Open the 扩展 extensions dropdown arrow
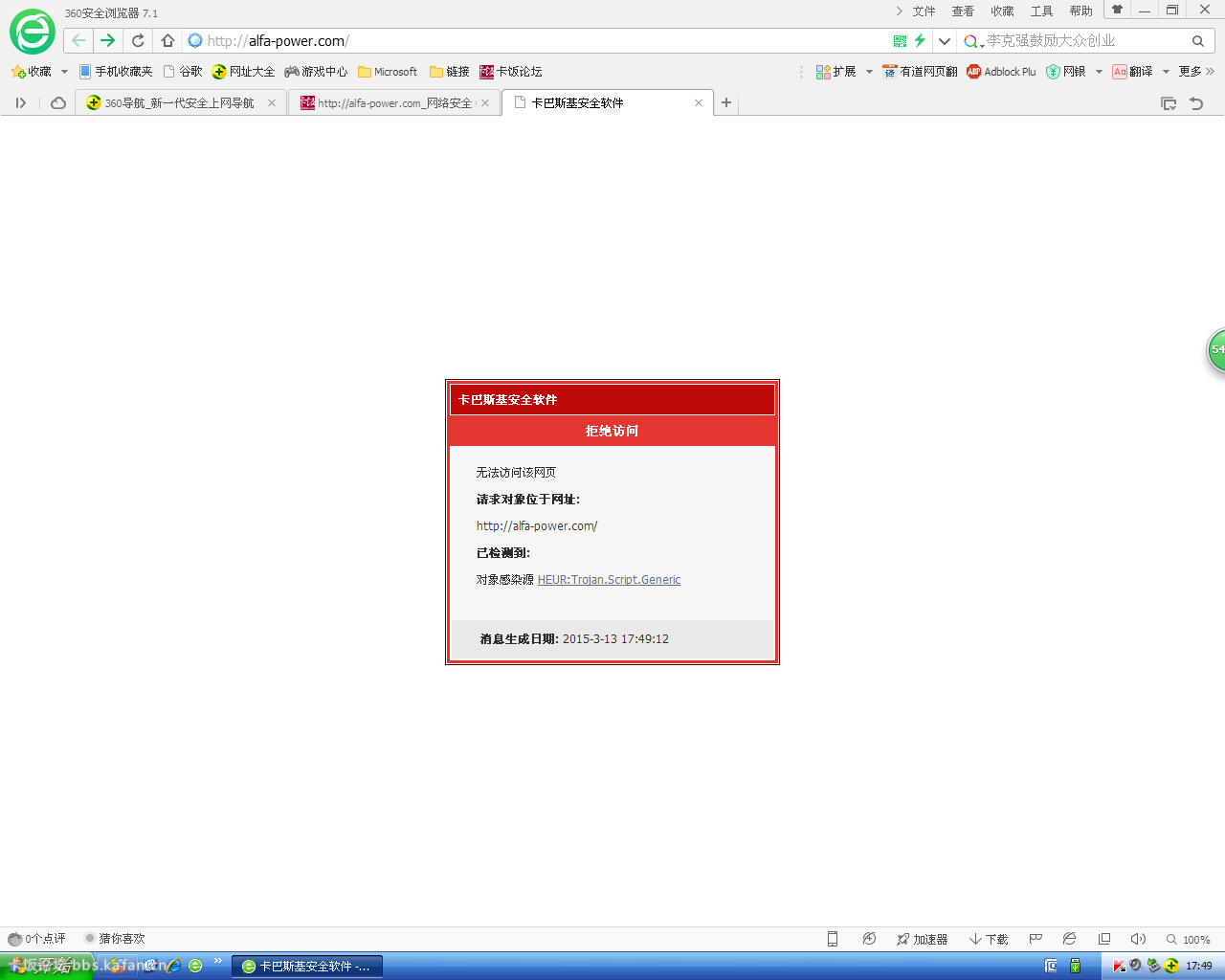The width and height of the screenshot is (1225, 980). pyautogui.click(x=869, y=72)
